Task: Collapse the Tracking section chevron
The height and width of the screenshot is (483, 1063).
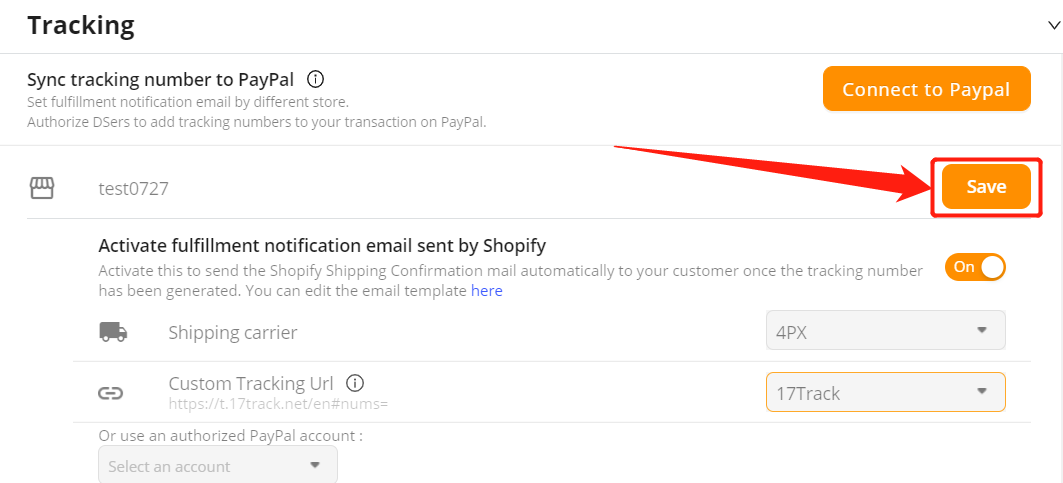Action: coord(1054,26)
